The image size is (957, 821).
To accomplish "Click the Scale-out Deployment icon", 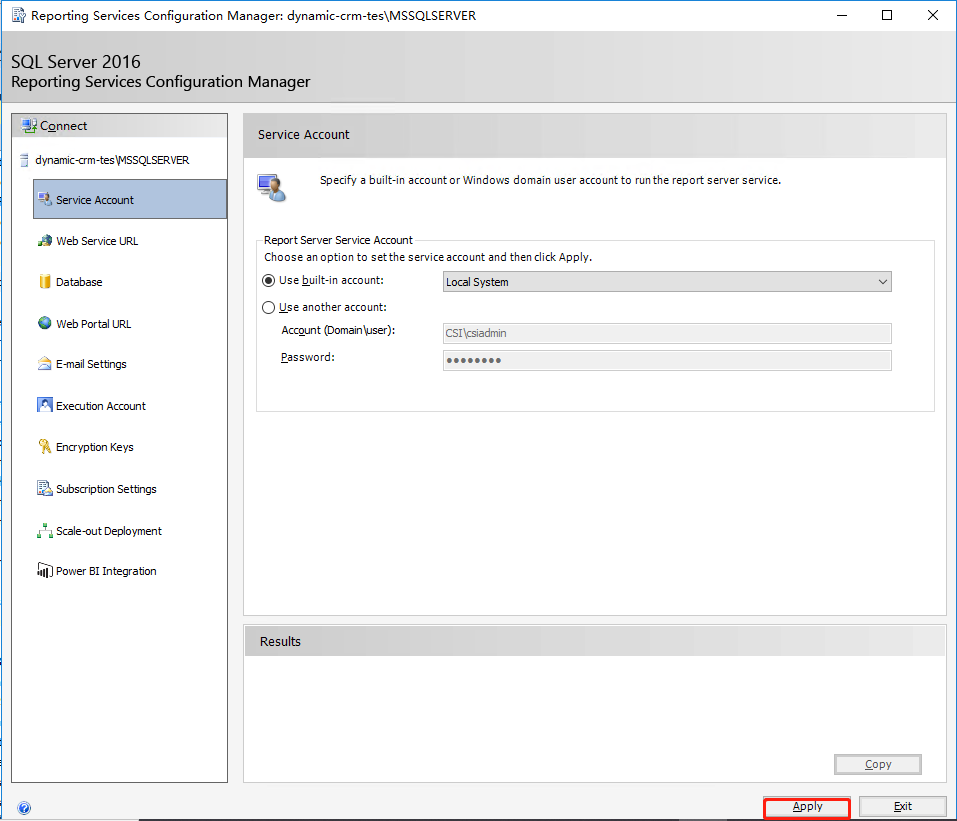I will pyautogui.click(x=45, y=530).
